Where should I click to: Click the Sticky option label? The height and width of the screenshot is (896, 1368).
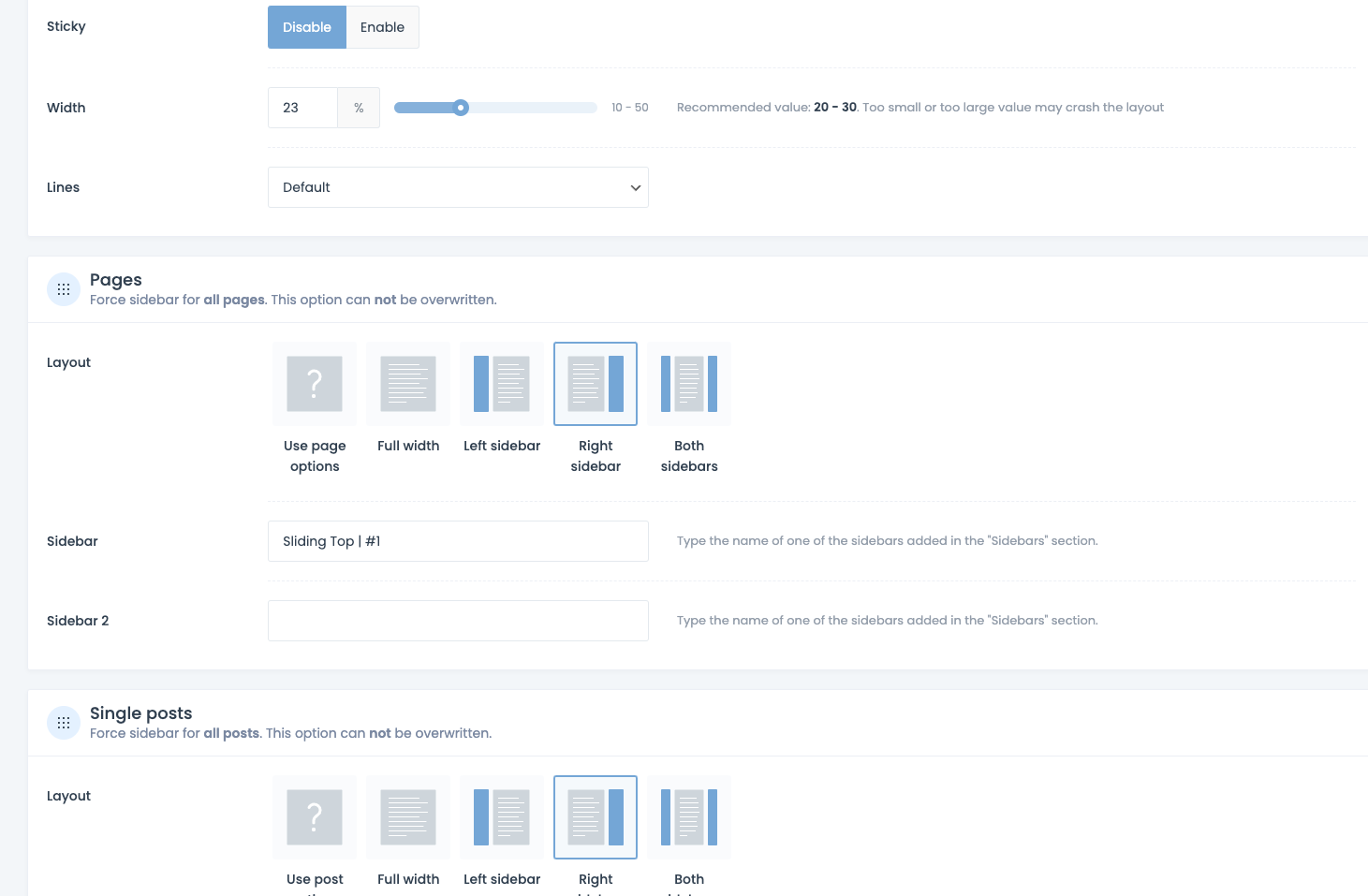point(66,26)
